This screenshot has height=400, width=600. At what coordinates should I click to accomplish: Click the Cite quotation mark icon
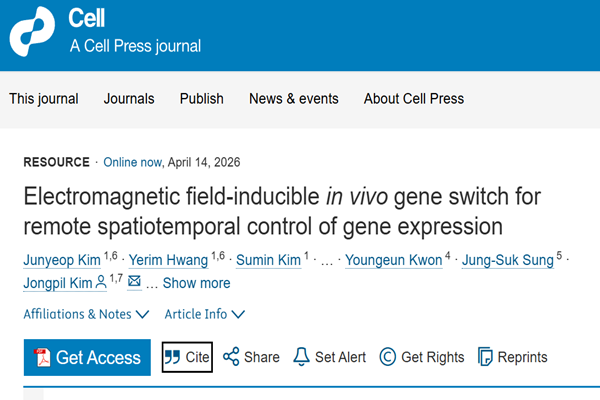pyautogui.click(x=171, y=358)
